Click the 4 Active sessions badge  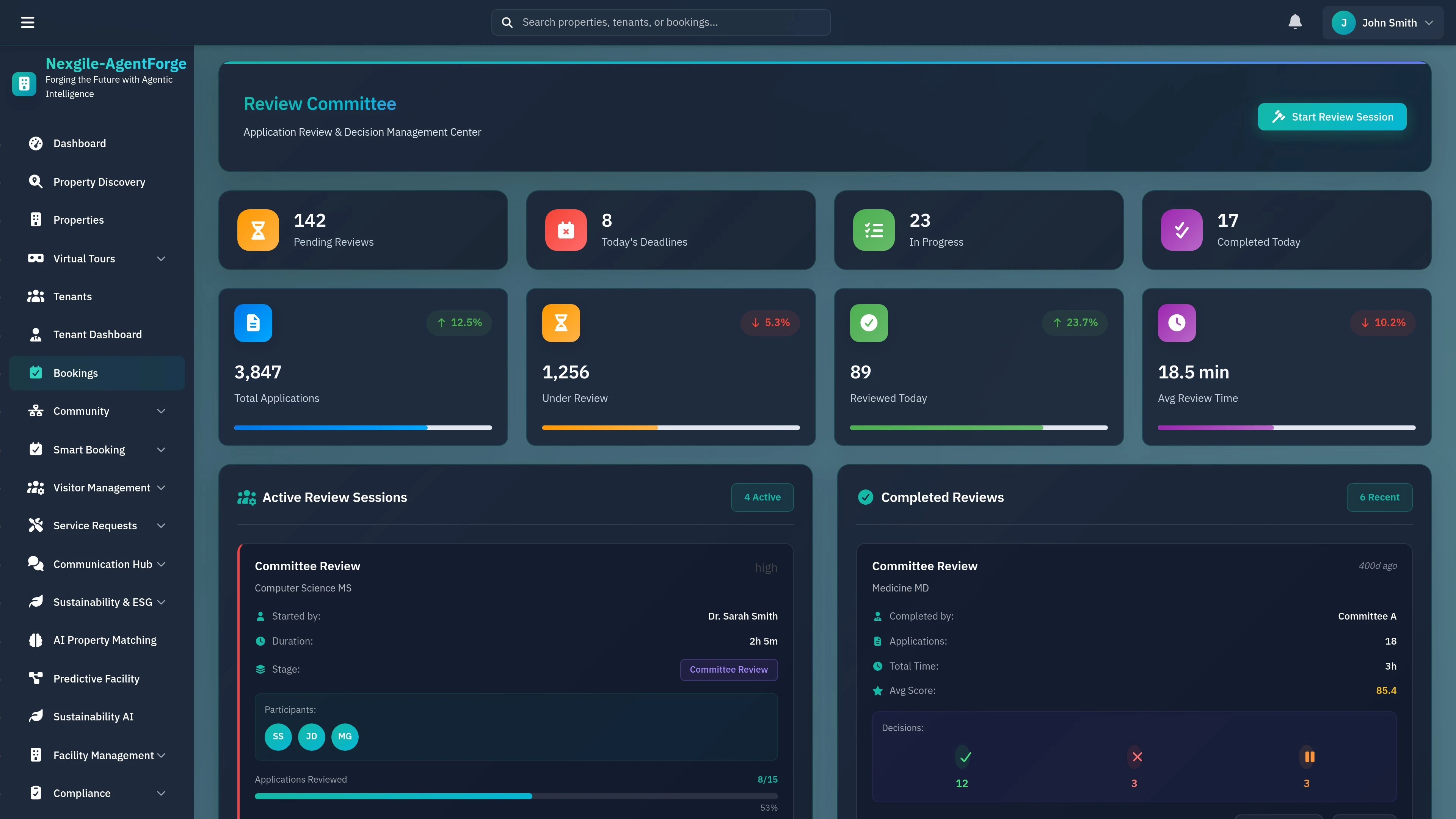point(762,497)
